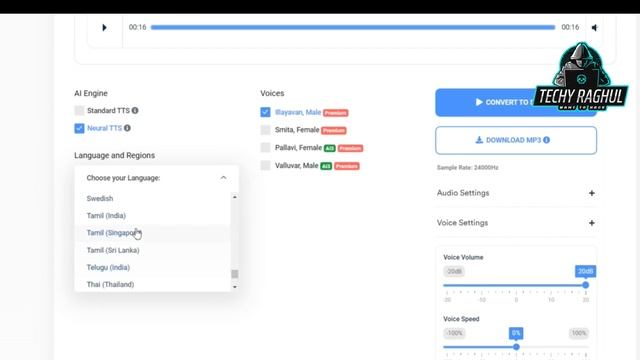Click the 100% speed maximum label

579,333
